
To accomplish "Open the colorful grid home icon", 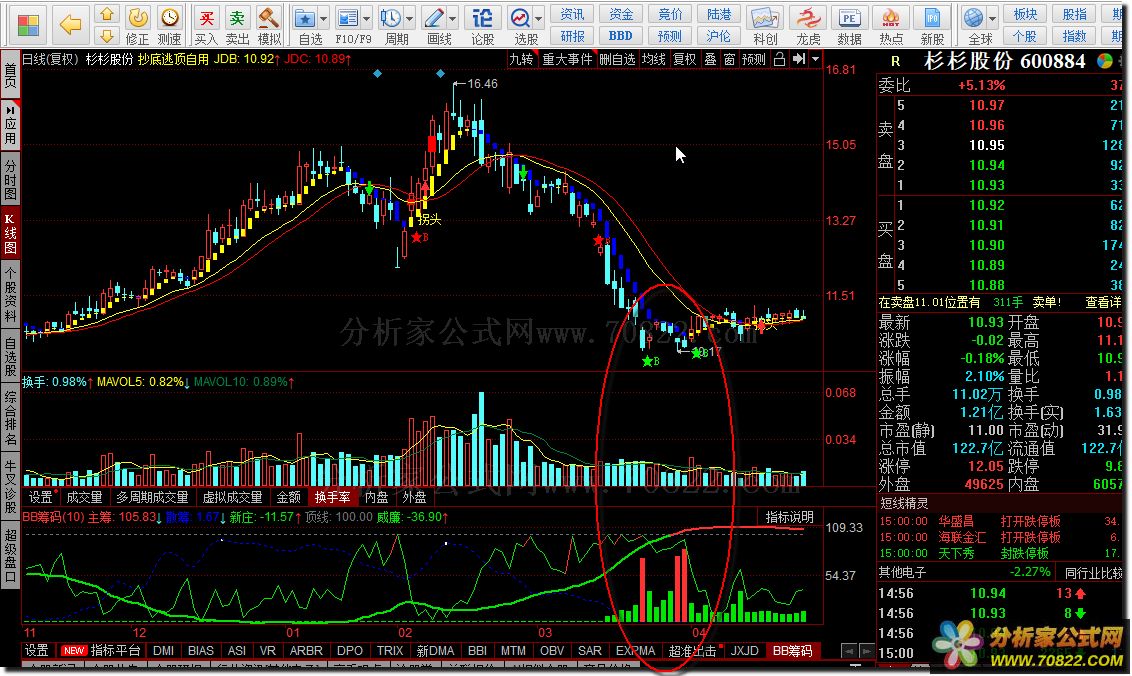I will pyautogui.click(x=28, y=25).
